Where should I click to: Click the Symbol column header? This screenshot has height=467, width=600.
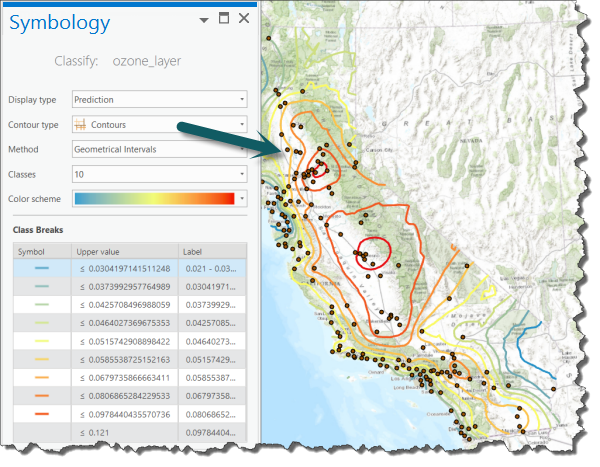point(38,251)
